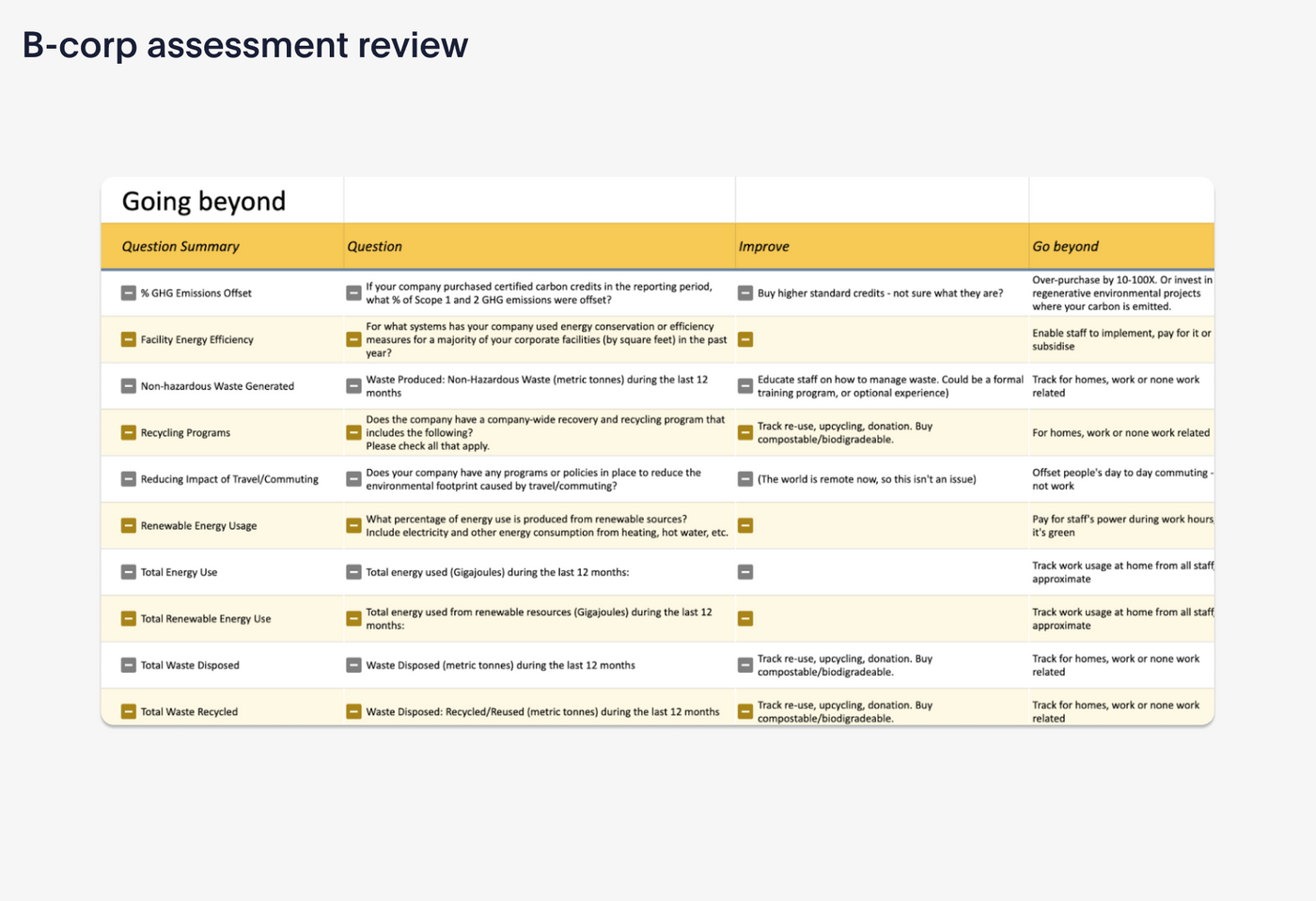Click Improve minus icon in Facility Energy Efficiency row

(745, 339)
